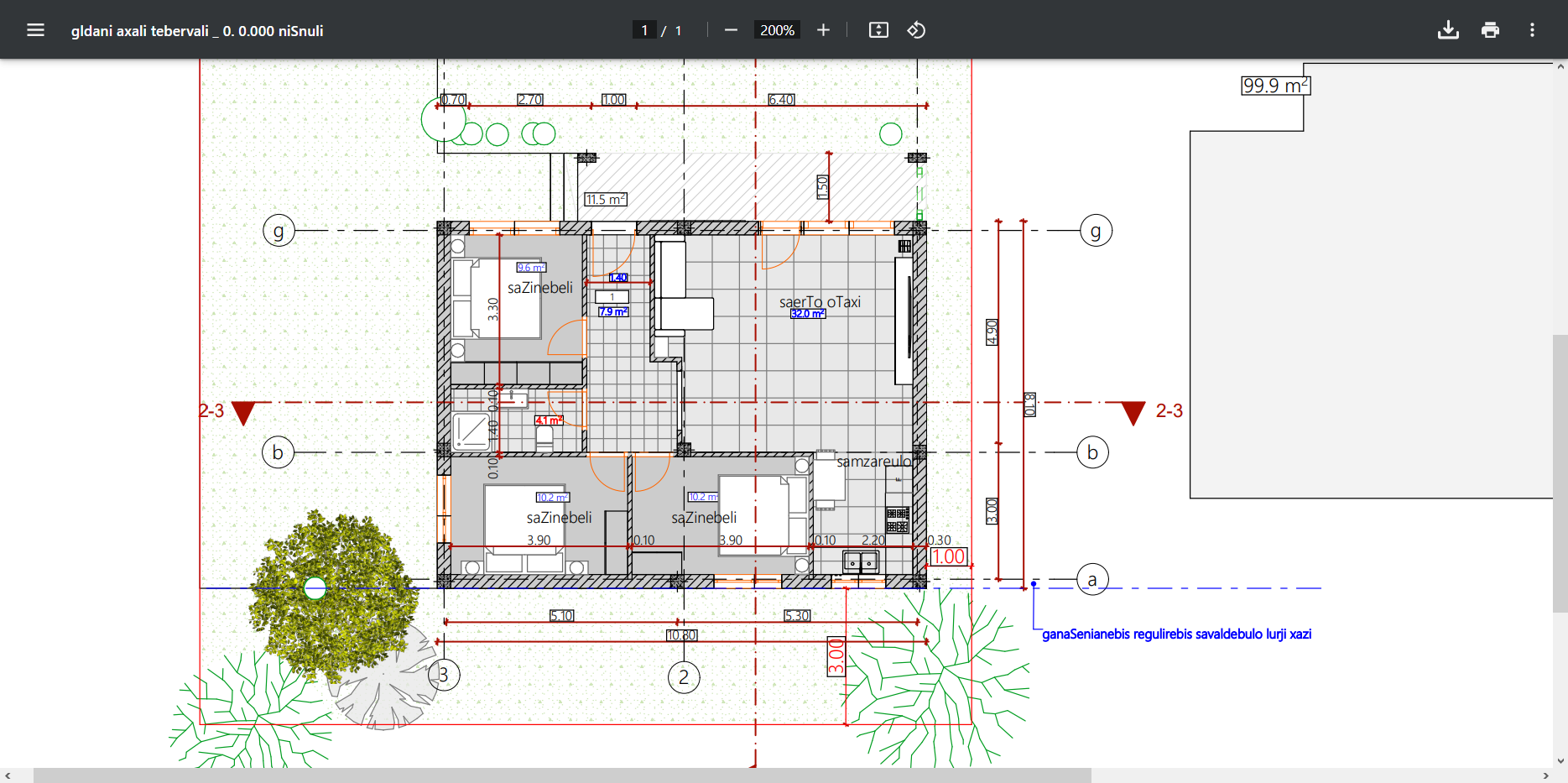The width and height of the screenshot is (1568, 783).
Task: Click the total page count '1'
Action: click(678, 30)
